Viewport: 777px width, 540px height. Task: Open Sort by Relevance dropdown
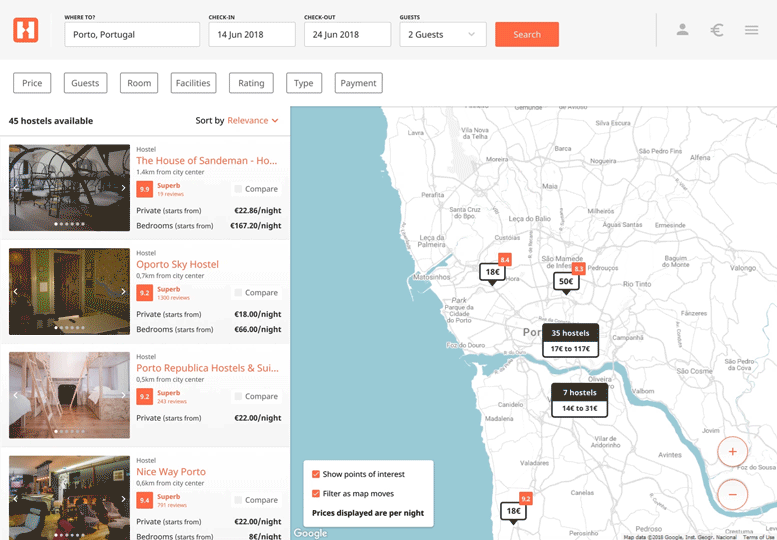(x=253, y=120)
